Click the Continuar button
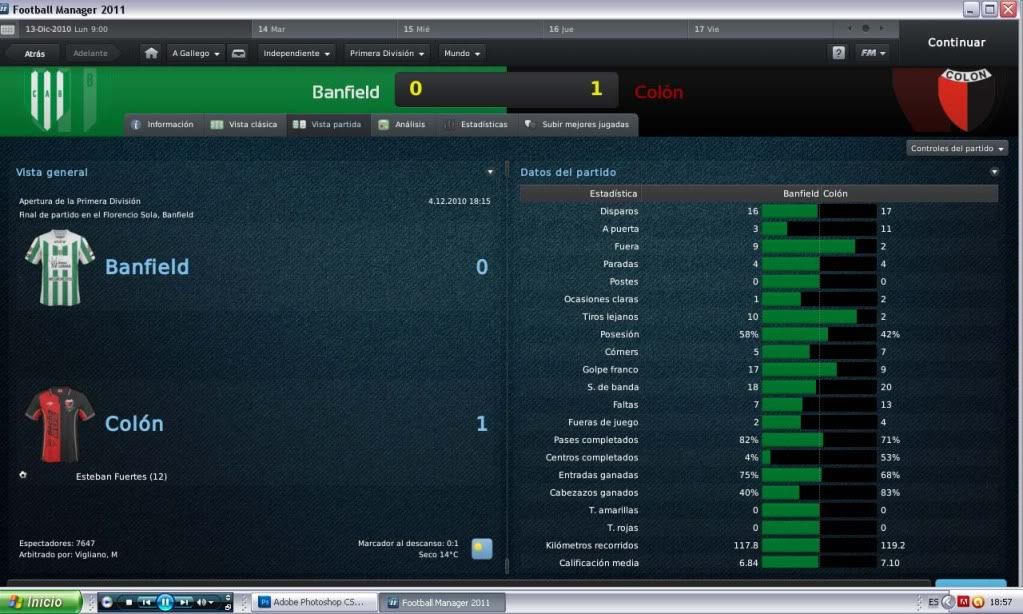This screenshot has width=1023, height=614. [x=956, y=42]
